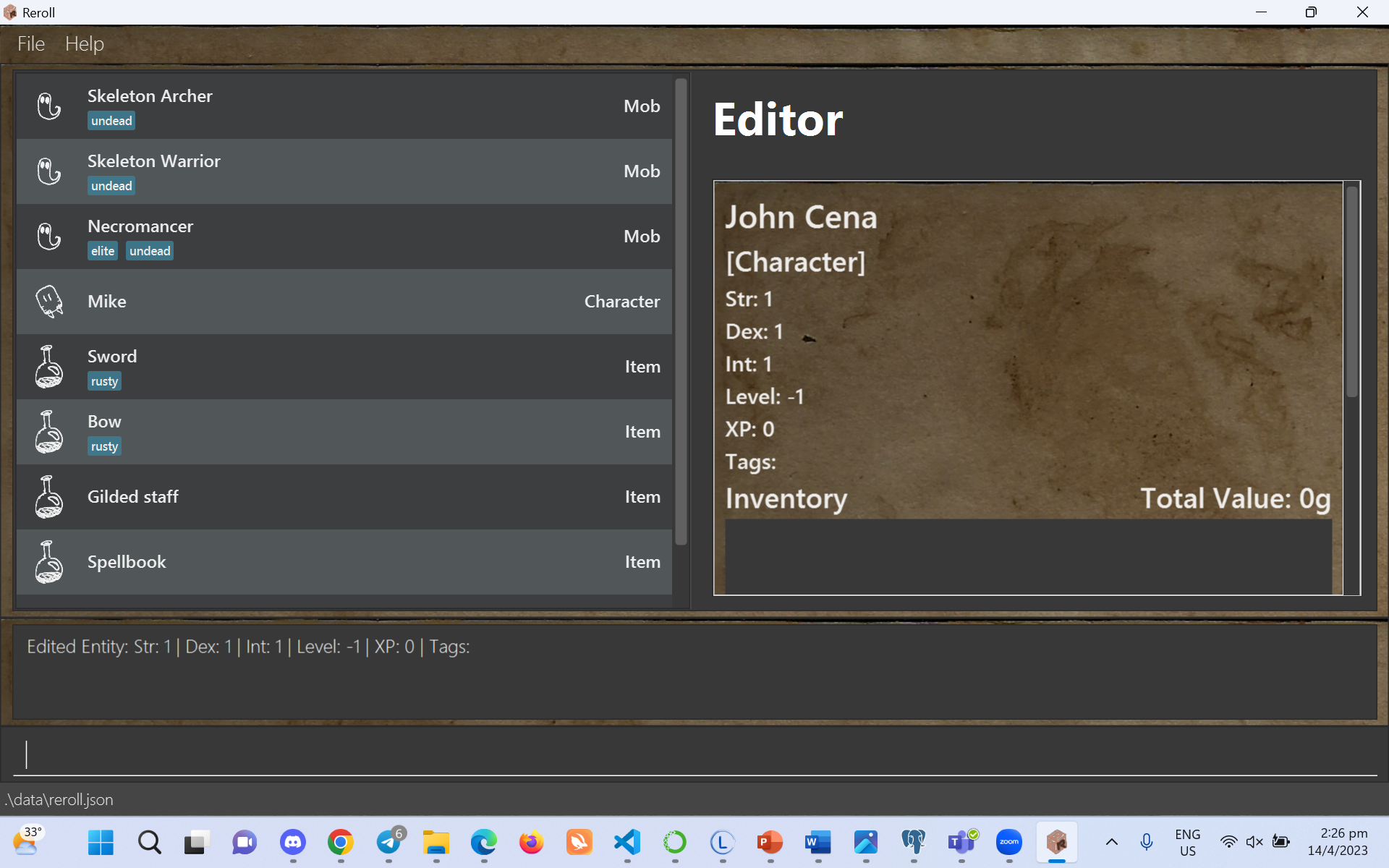
Task: Click the Skeleton Archer mob icon
Action: pyautogui.click(x=49, y=106)
